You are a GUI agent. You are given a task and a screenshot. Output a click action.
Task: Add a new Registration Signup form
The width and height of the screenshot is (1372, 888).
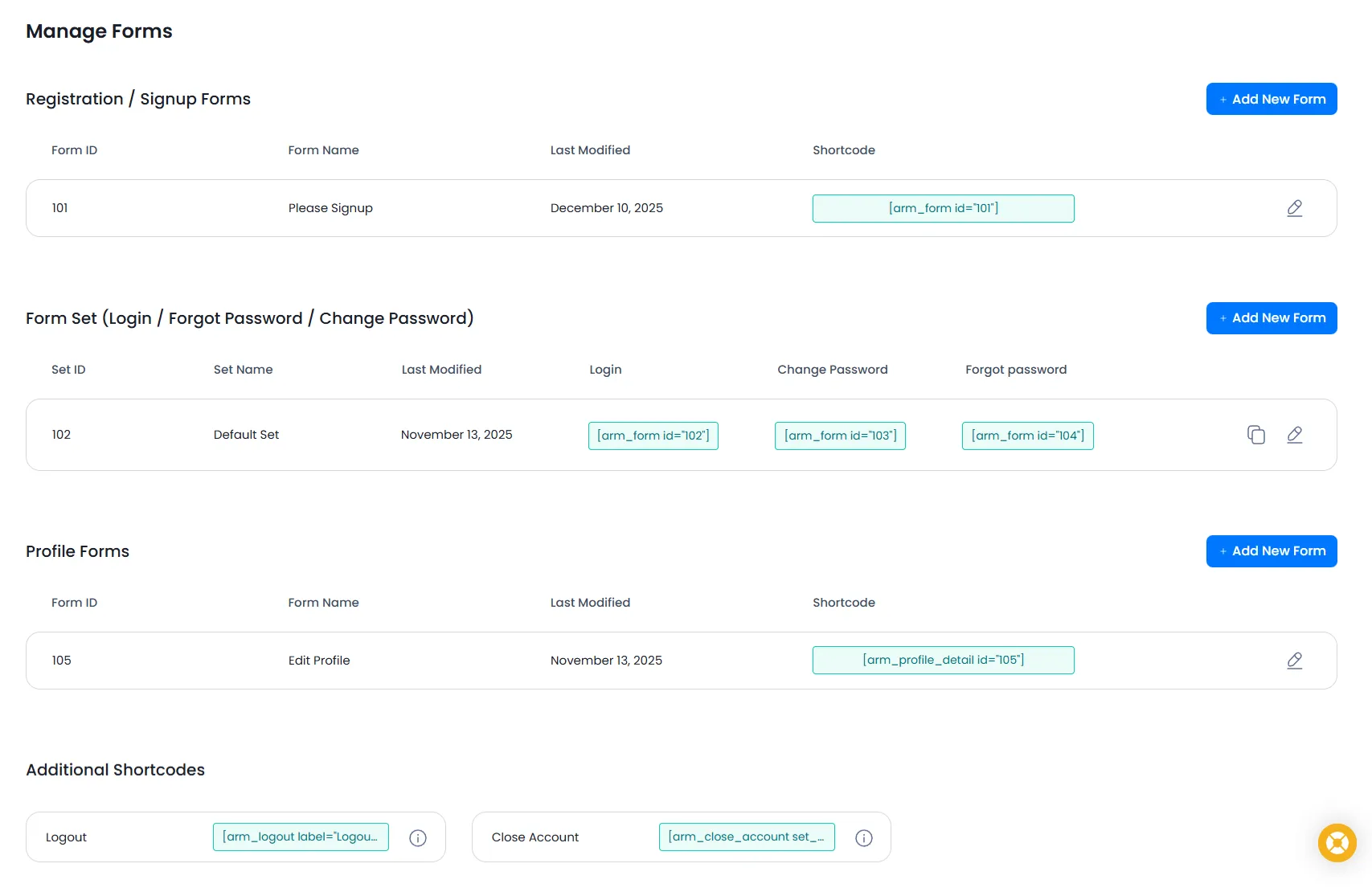1272,99
